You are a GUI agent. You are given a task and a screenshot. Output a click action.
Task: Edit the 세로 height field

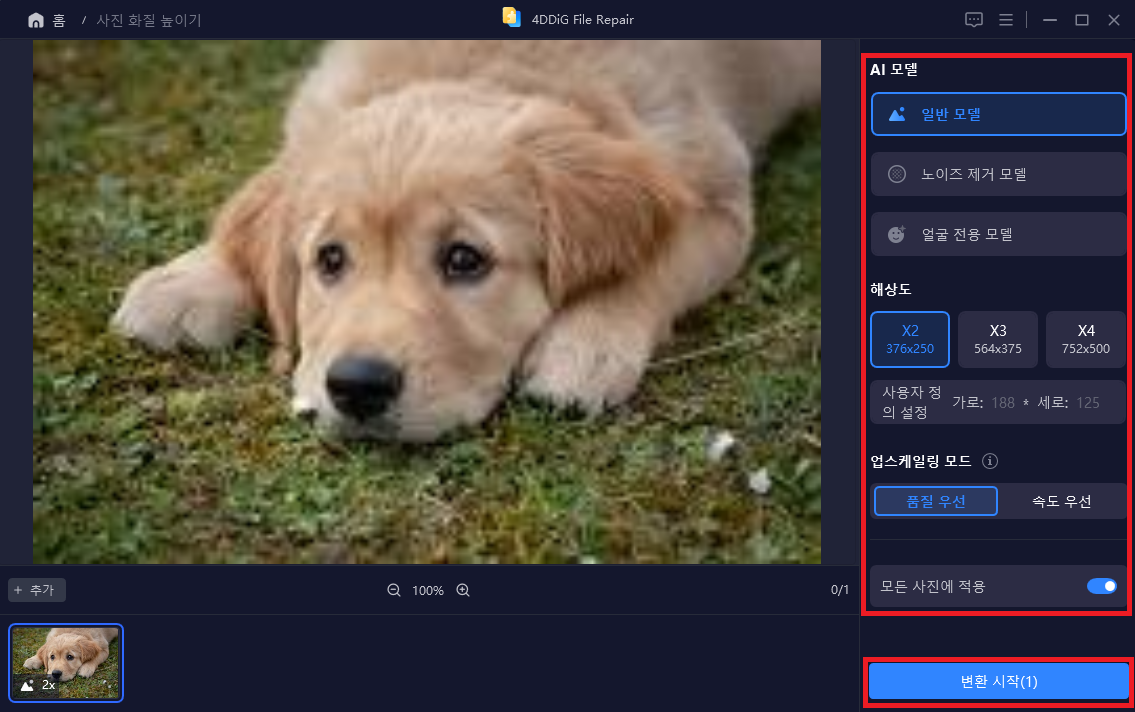pos(1087,403)
